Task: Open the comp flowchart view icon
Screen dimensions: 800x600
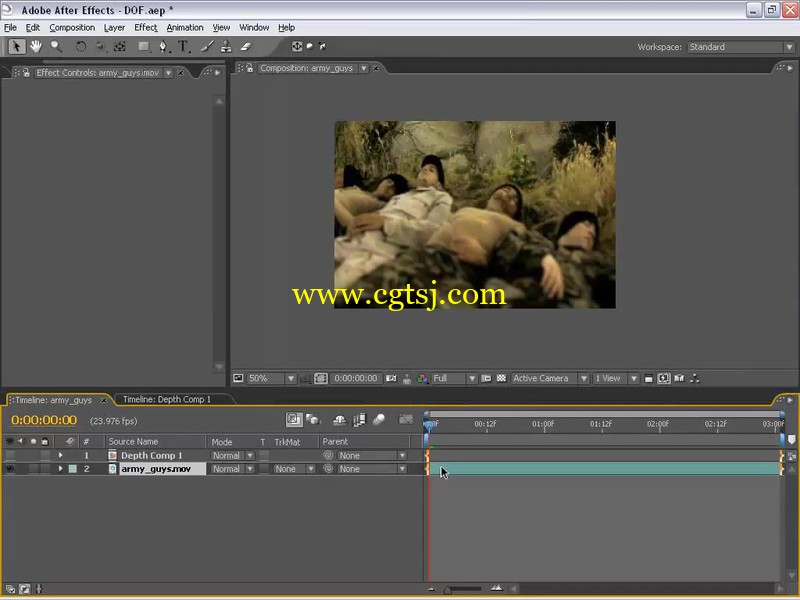Action: click(694, 379)
